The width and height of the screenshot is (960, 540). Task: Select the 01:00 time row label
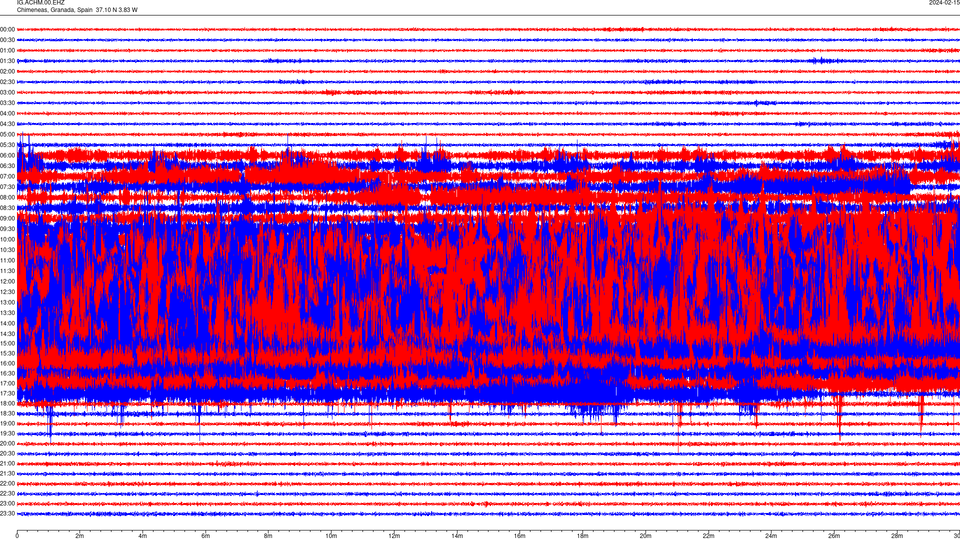click(x=7, y=50)
